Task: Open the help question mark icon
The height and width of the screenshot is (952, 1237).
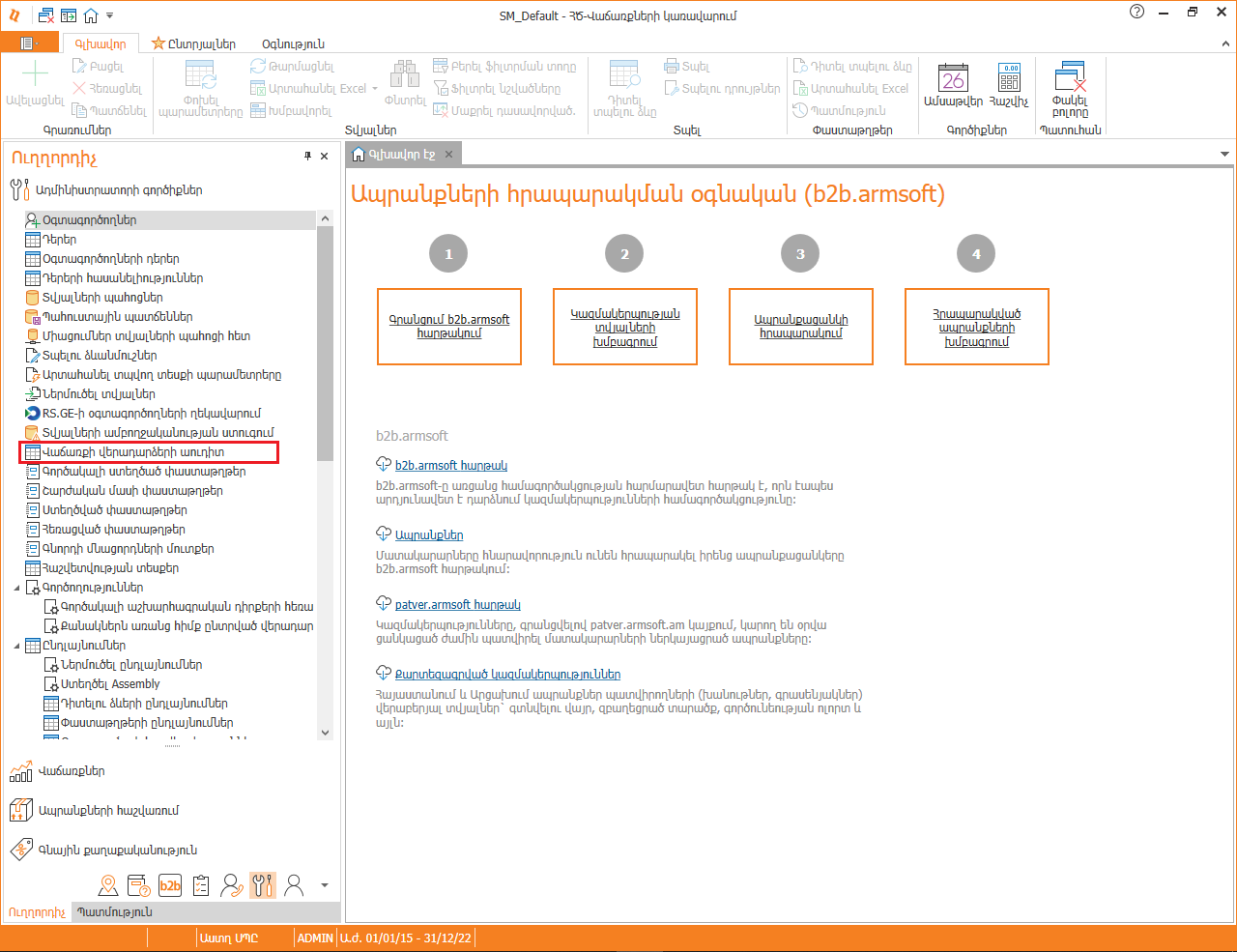Action: (x=1136, y=12)
